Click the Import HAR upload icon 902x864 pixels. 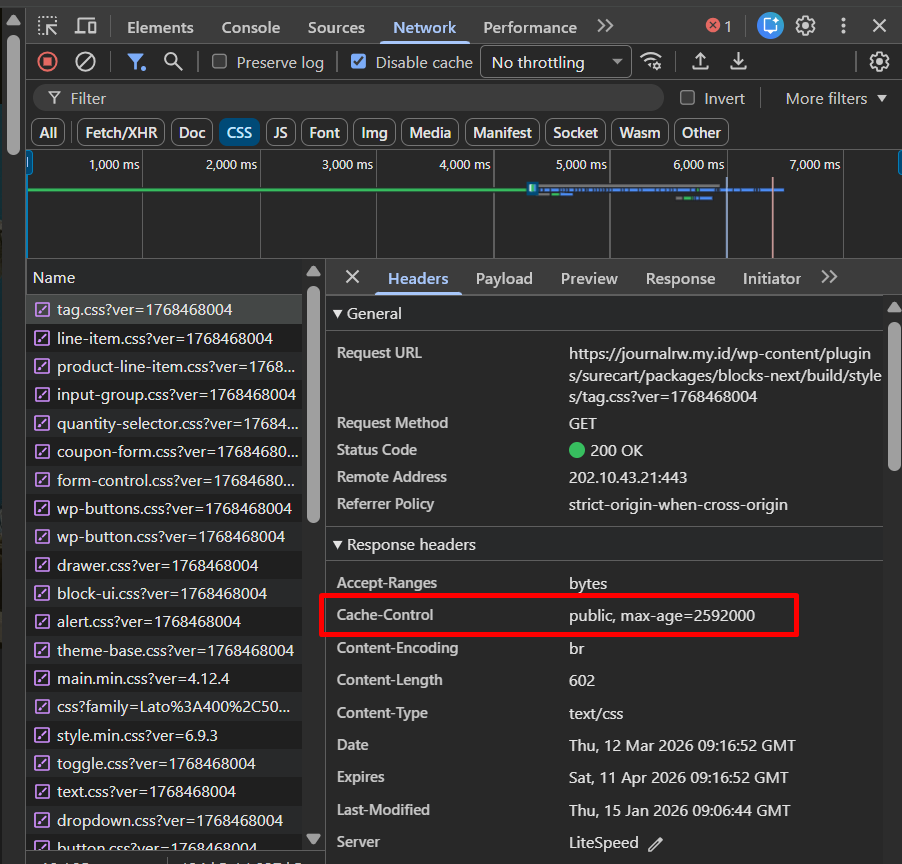click(701, 62)
